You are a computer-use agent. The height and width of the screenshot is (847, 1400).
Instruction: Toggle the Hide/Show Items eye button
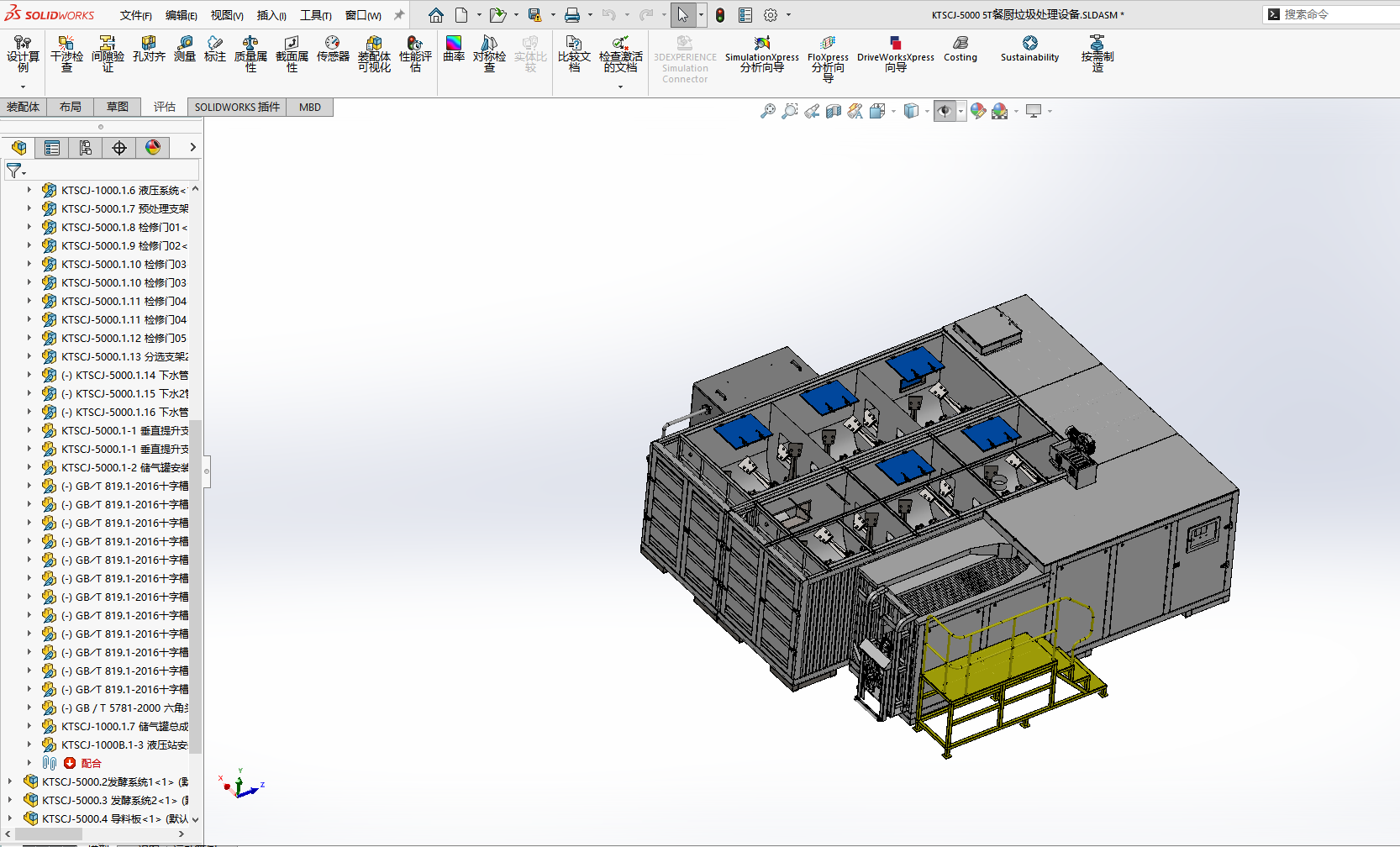[945, 111]
